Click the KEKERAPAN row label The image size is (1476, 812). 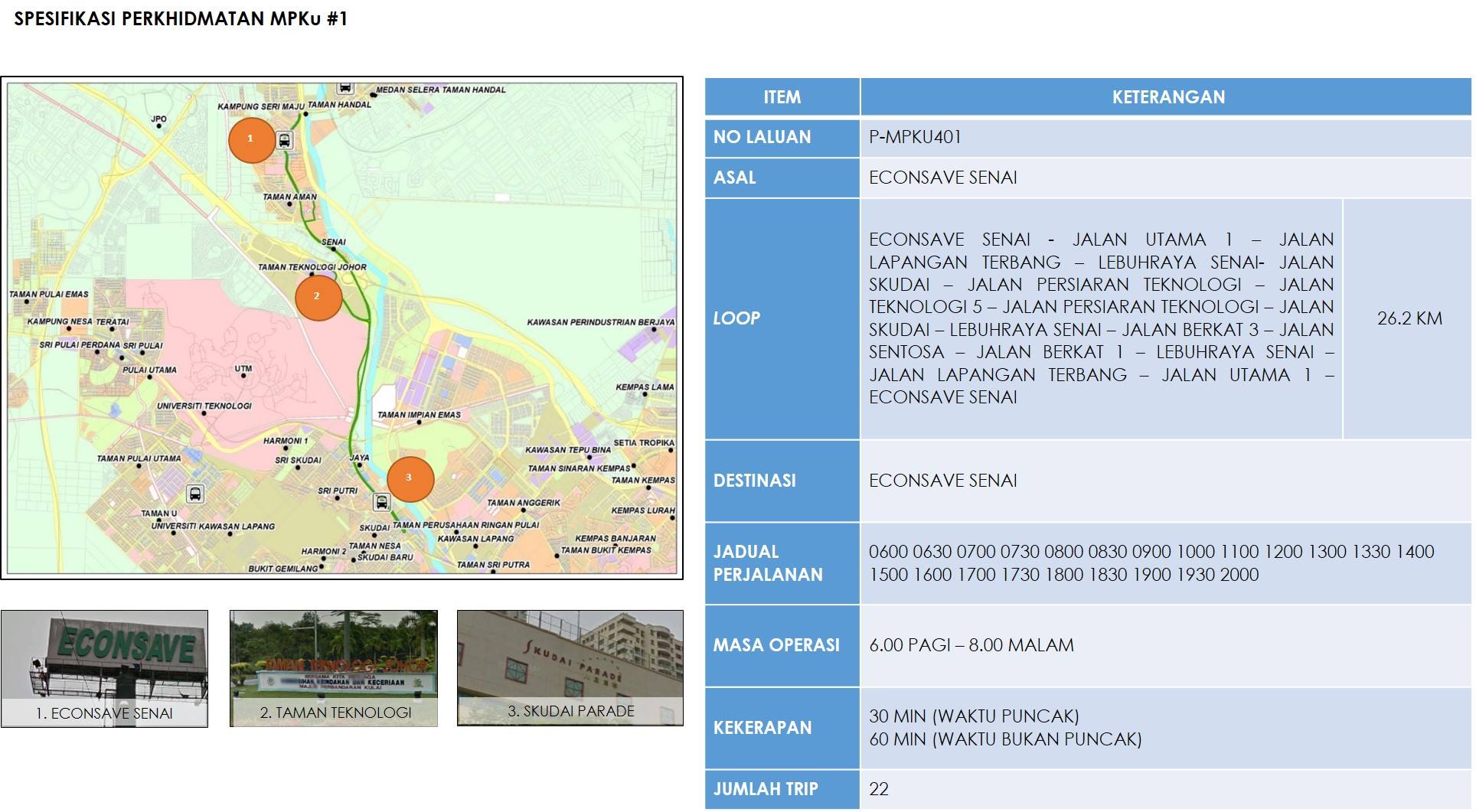coord(762,728)
